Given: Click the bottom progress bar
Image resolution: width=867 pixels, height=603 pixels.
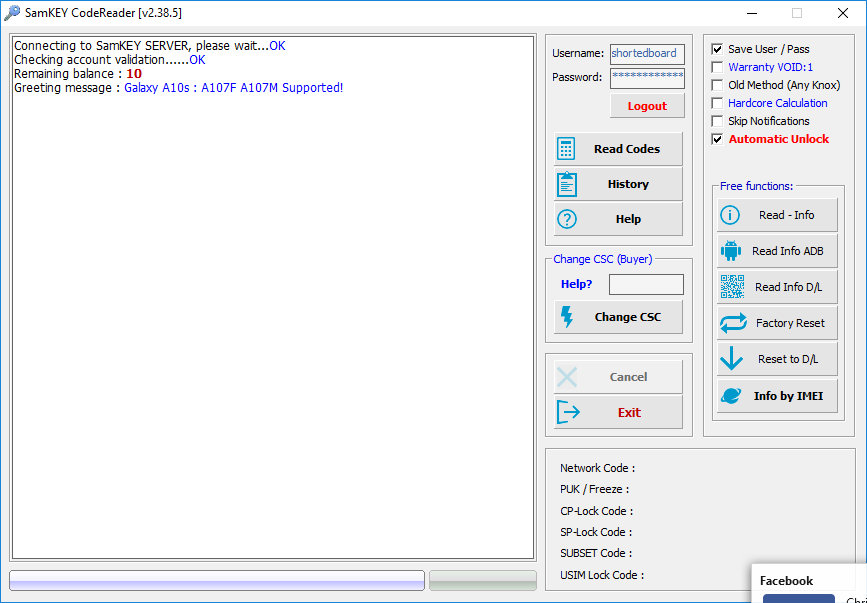Looking at the screenshot, I should (x=216, y=580).
